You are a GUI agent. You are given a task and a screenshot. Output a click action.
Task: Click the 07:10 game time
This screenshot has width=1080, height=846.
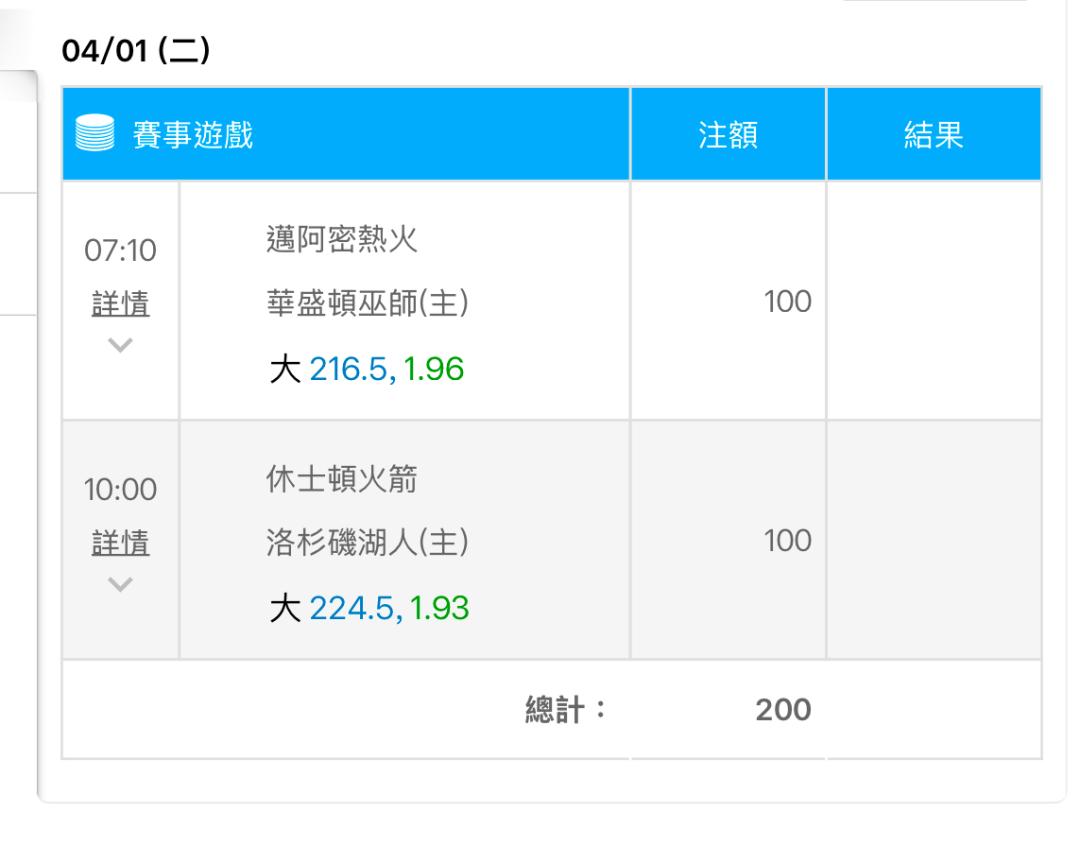tap(121, 250)
